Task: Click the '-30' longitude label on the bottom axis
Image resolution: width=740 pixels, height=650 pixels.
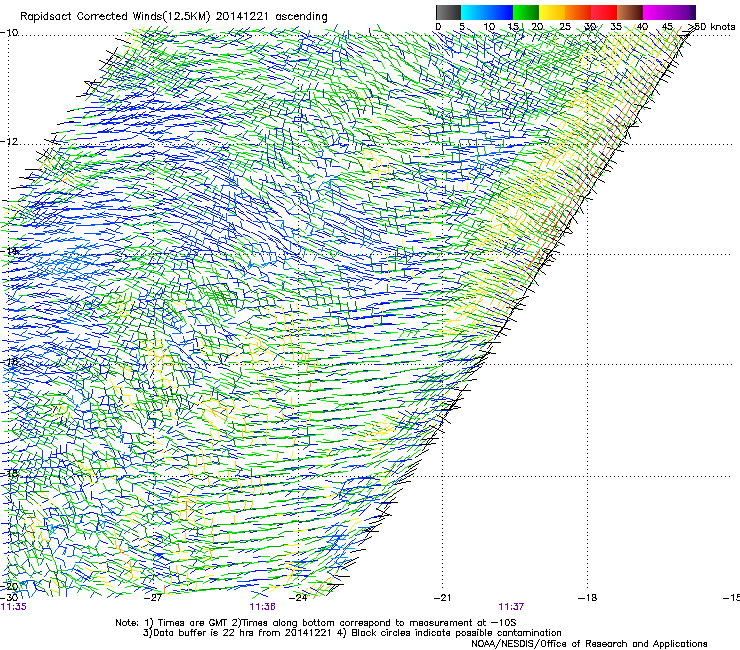Action: (9, 598)
